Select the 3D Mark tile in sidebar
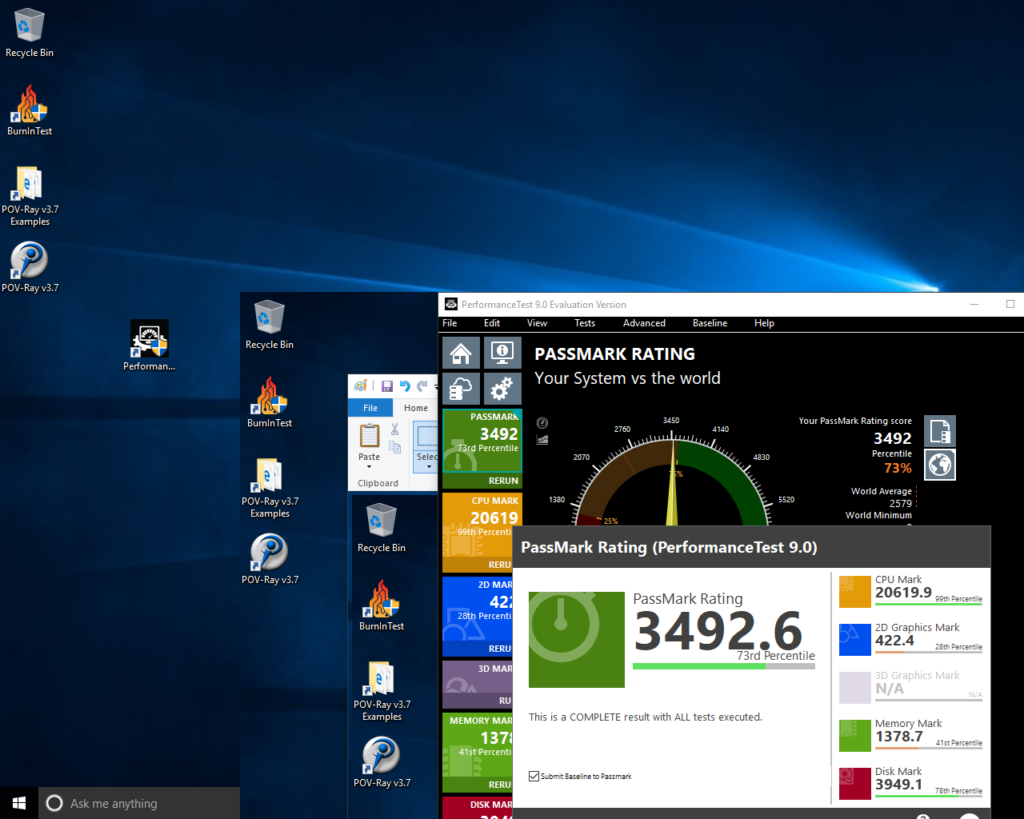The image size is (1024, 819). click(477, 684)
